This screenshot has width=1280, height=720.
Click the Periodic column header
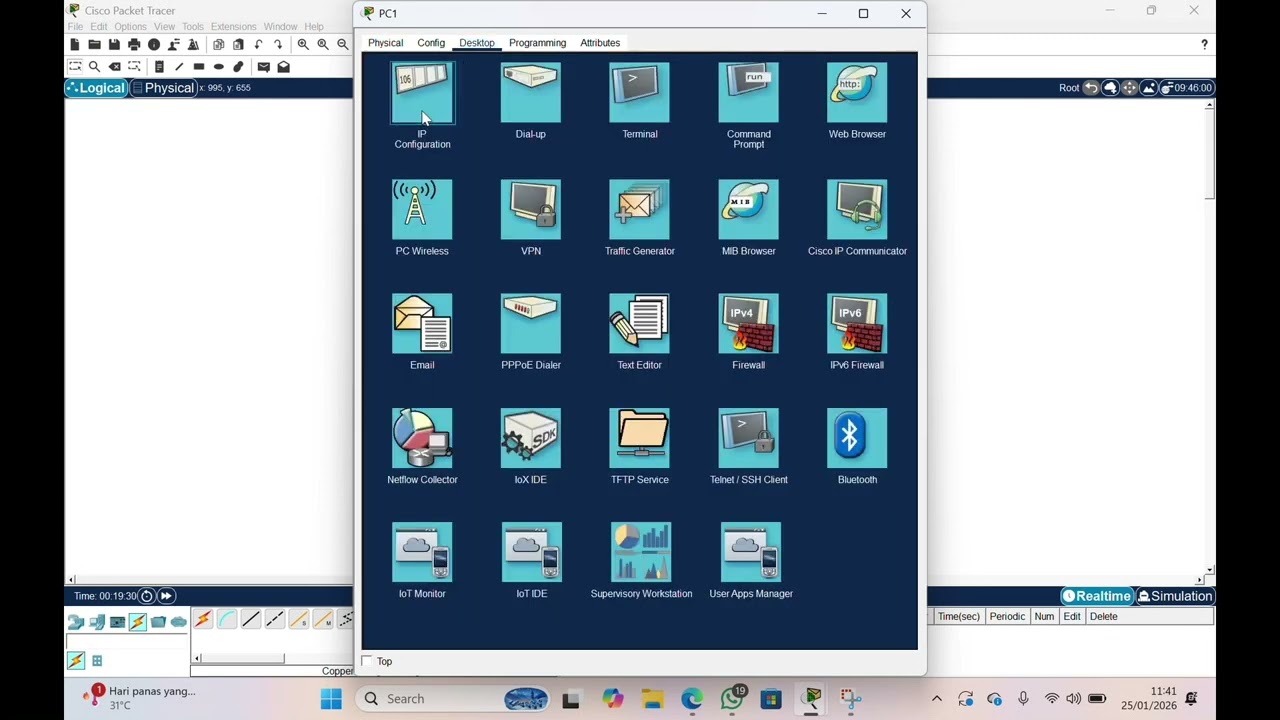pos(1007,617)
